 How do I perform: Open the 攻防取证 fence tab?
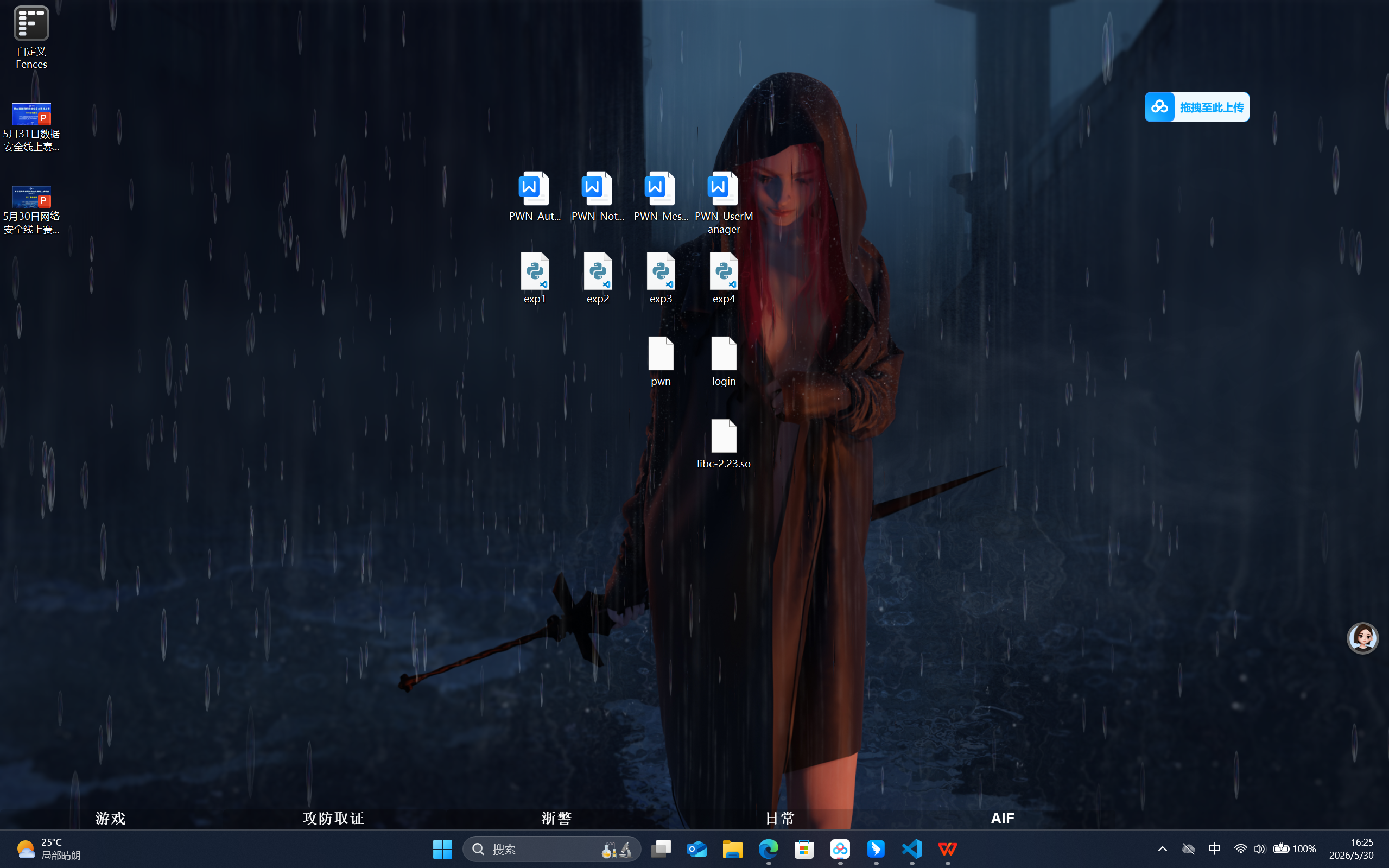click(x=333, y=818)
